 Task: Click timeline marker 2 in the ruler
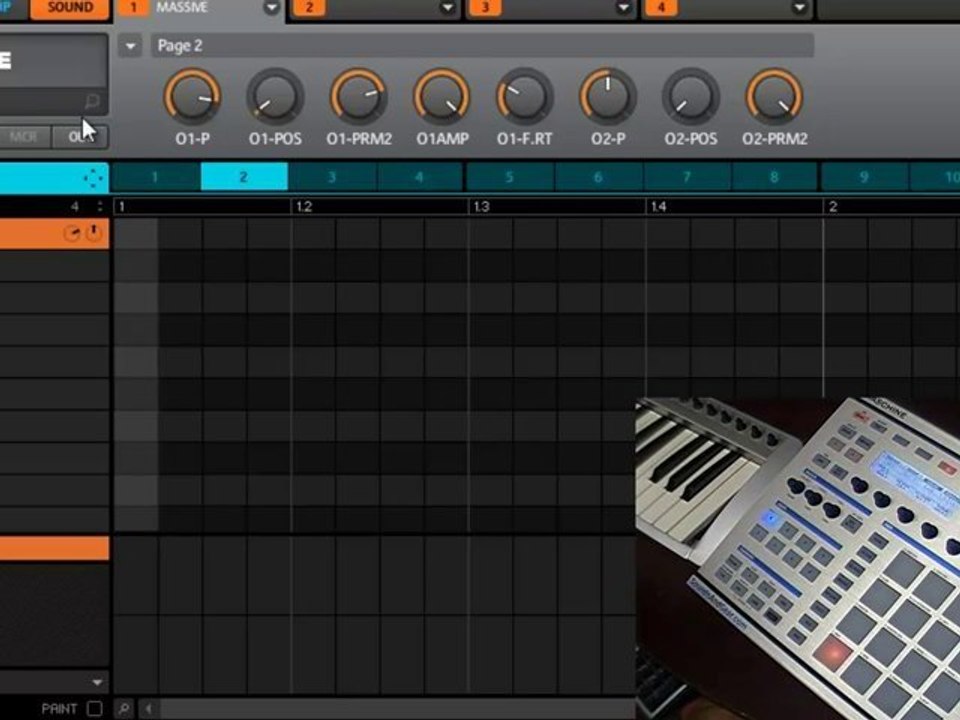point(833,207)
